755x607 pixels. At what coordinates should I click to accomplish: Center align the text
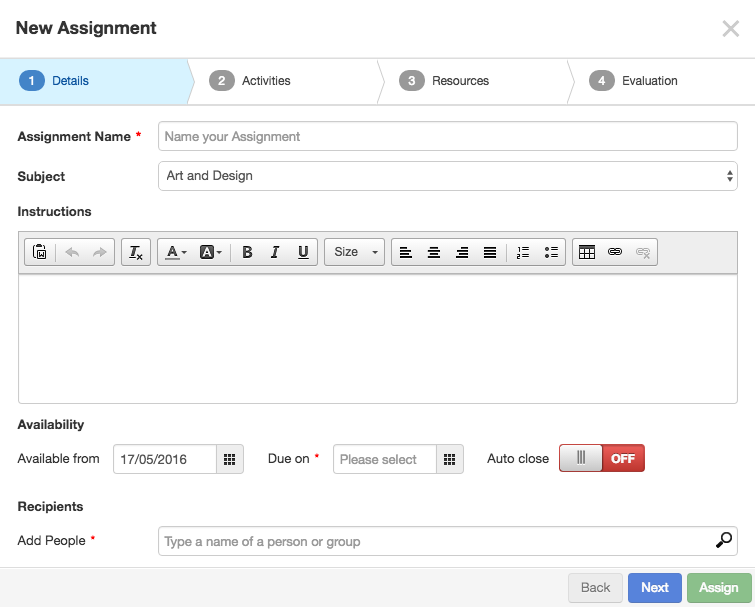pos(434,252)
